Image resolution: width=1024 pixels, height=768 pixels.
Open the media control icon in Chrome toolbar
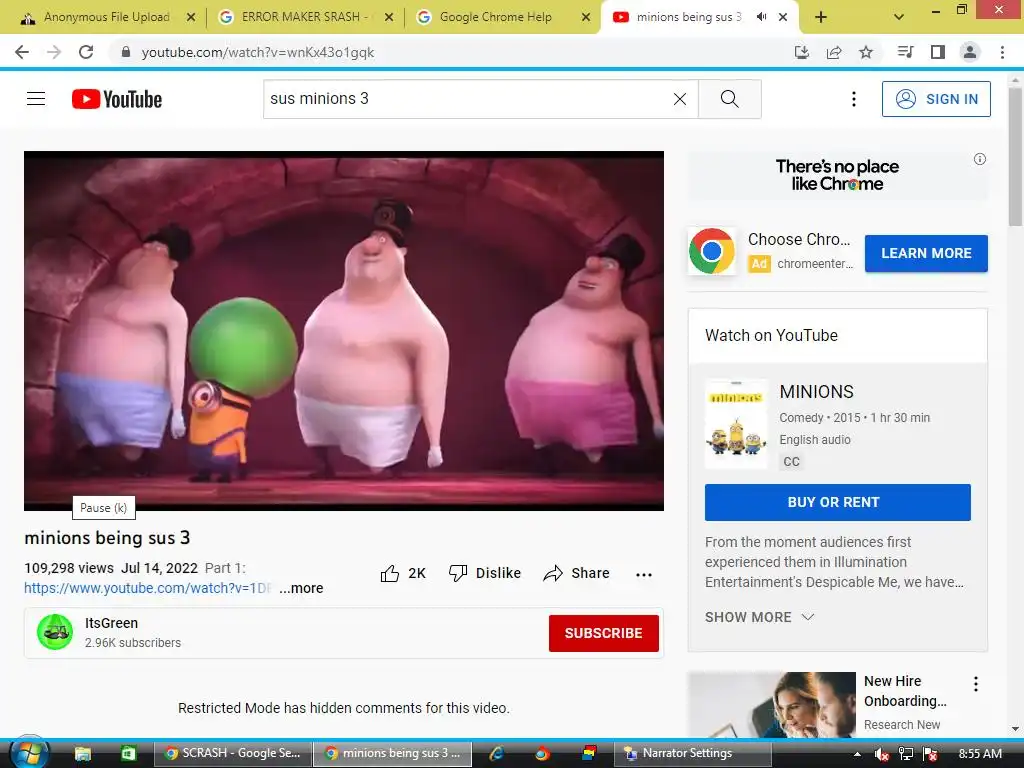pyautogui.click(x=905, y=52)
